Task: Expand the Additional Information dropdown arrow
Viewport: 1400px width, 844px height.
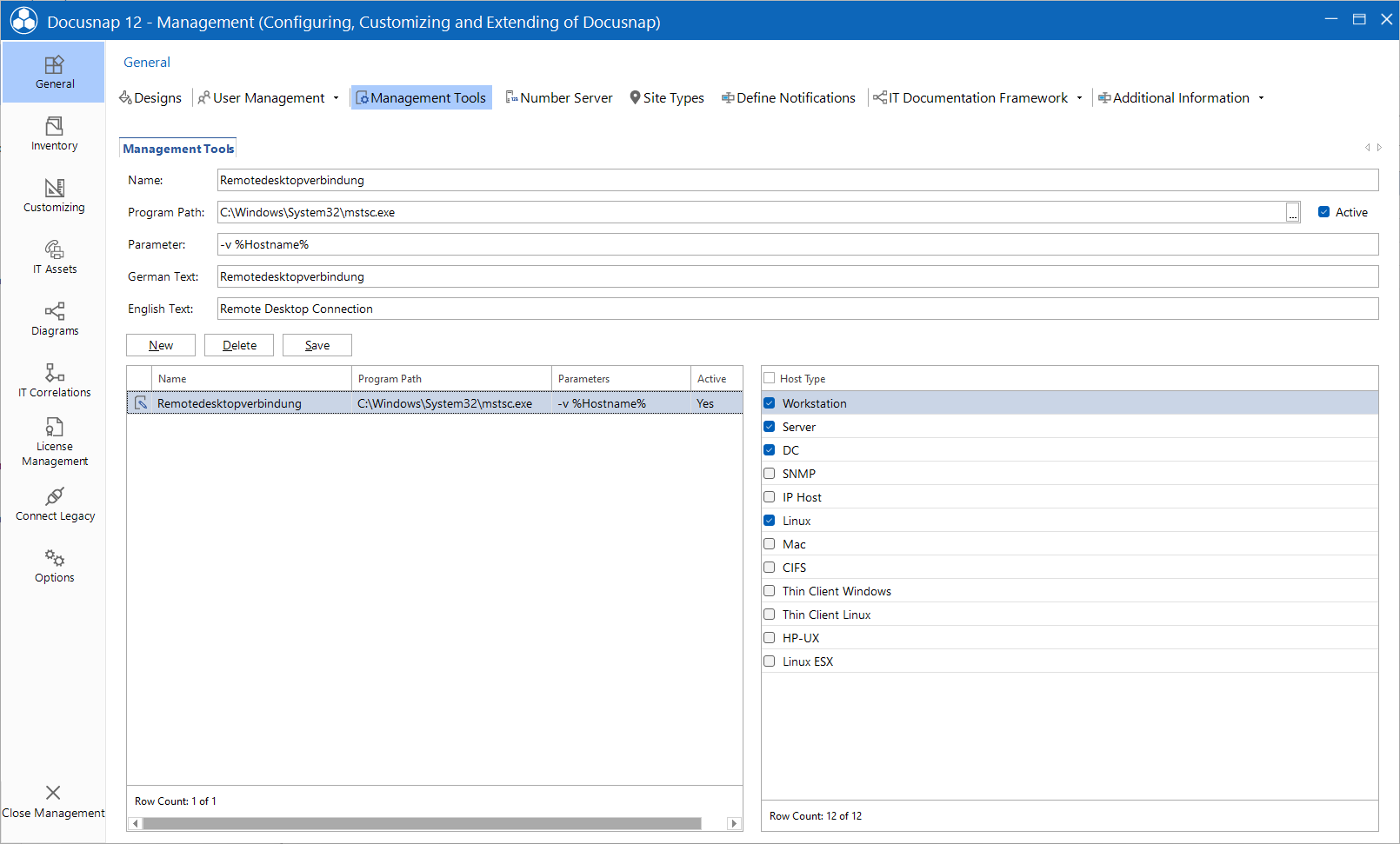Action: pos(1261,98)
